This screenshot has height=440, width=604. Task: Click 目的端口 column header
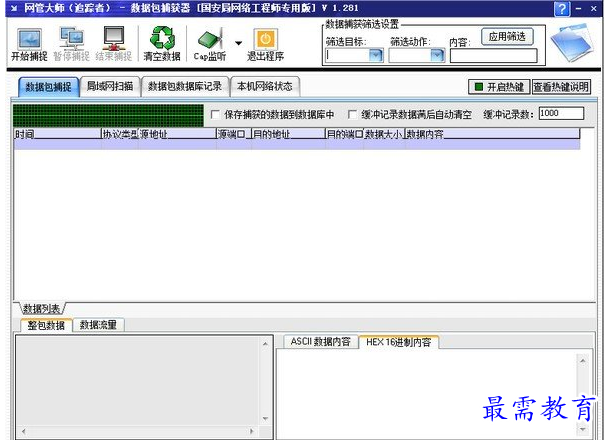point(345,134)
